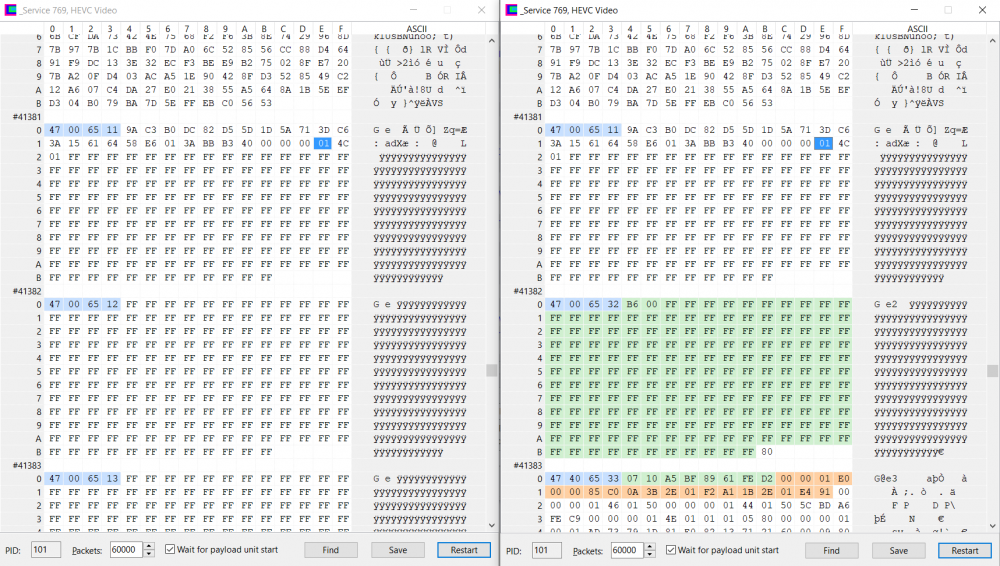
Task: Focus the PID field in left window
Action: click(45, 550)
